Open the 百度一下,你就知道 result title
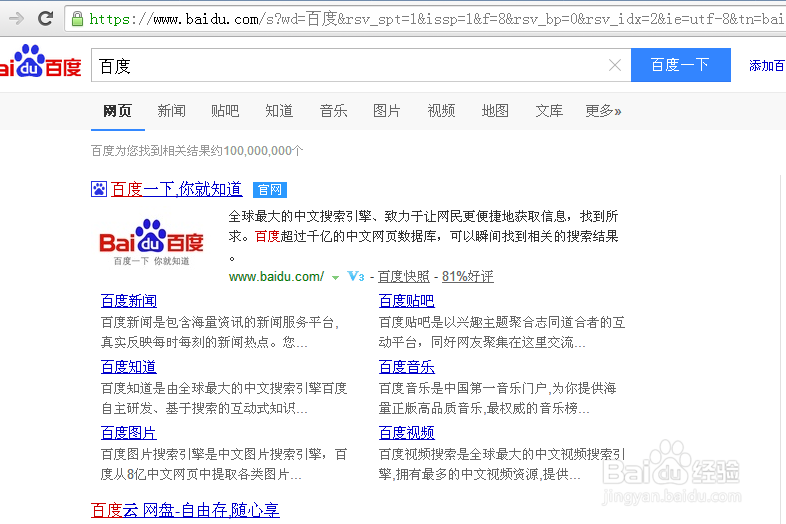 [x=176, y=189]
